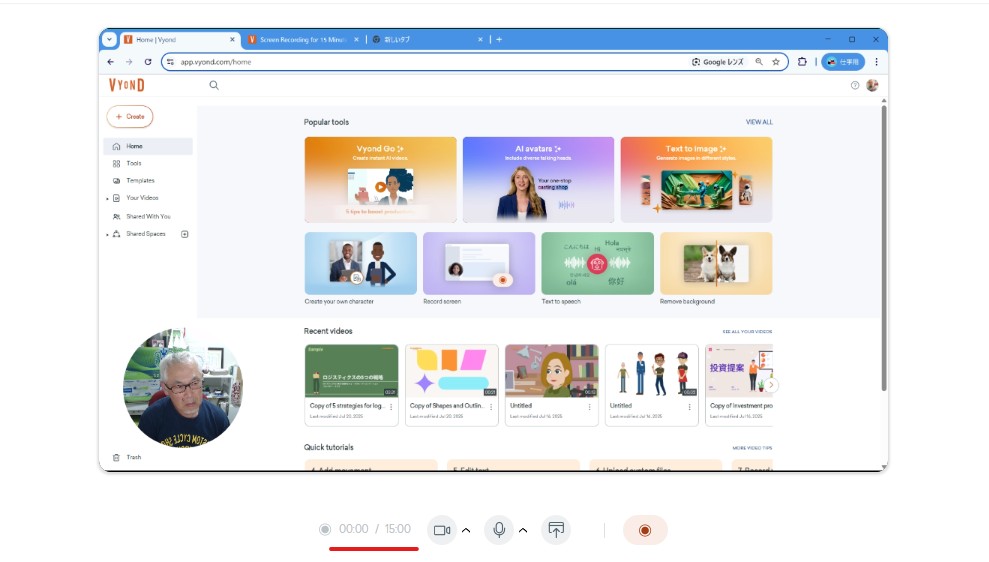Select the Home | Vyond tab
Image resolution: width=989 pixels, height=562 pixels.
180,39
